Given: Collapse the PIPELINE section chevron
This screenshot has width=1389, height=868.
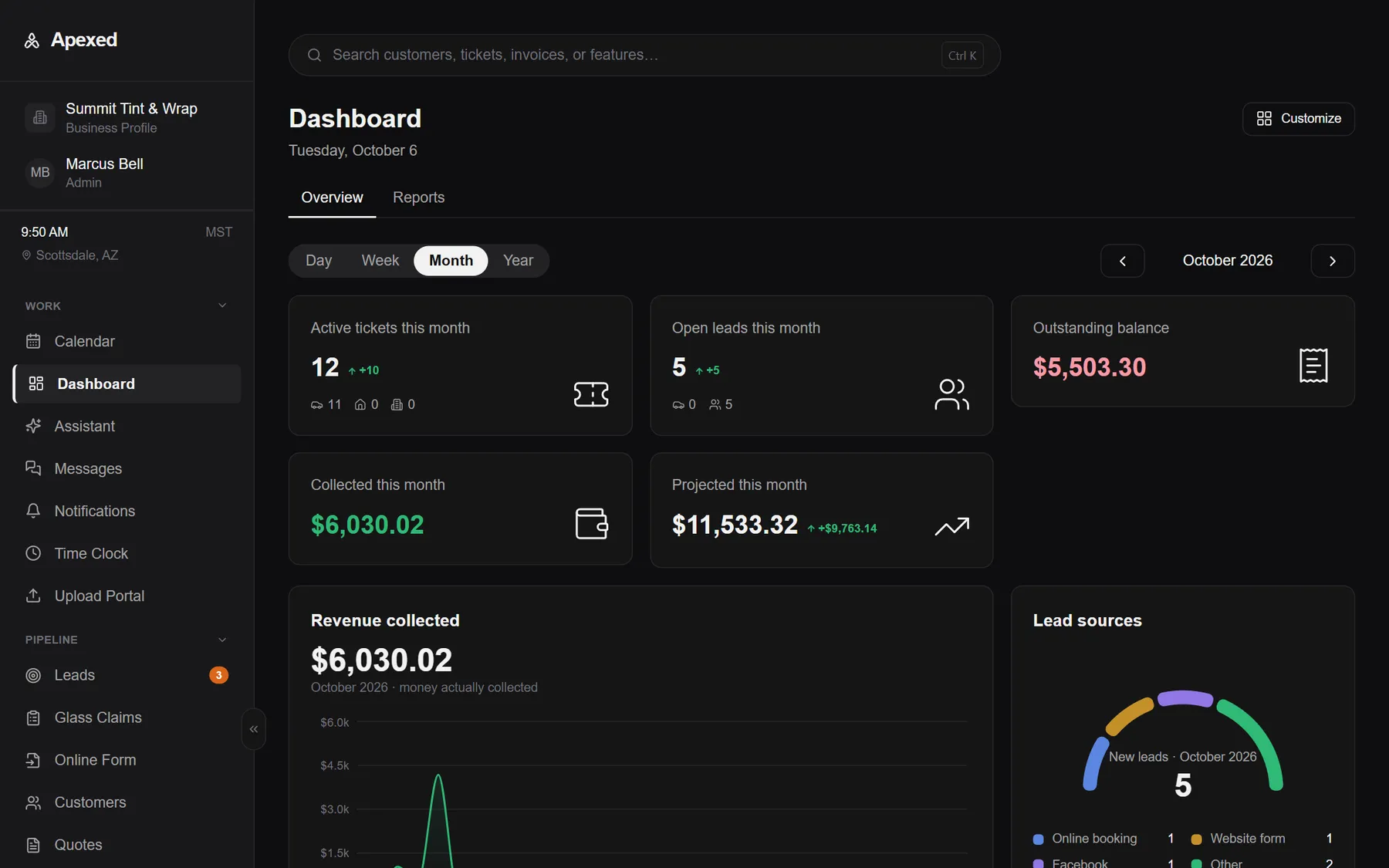Looking at the screenshot, I should click(222, 640).
